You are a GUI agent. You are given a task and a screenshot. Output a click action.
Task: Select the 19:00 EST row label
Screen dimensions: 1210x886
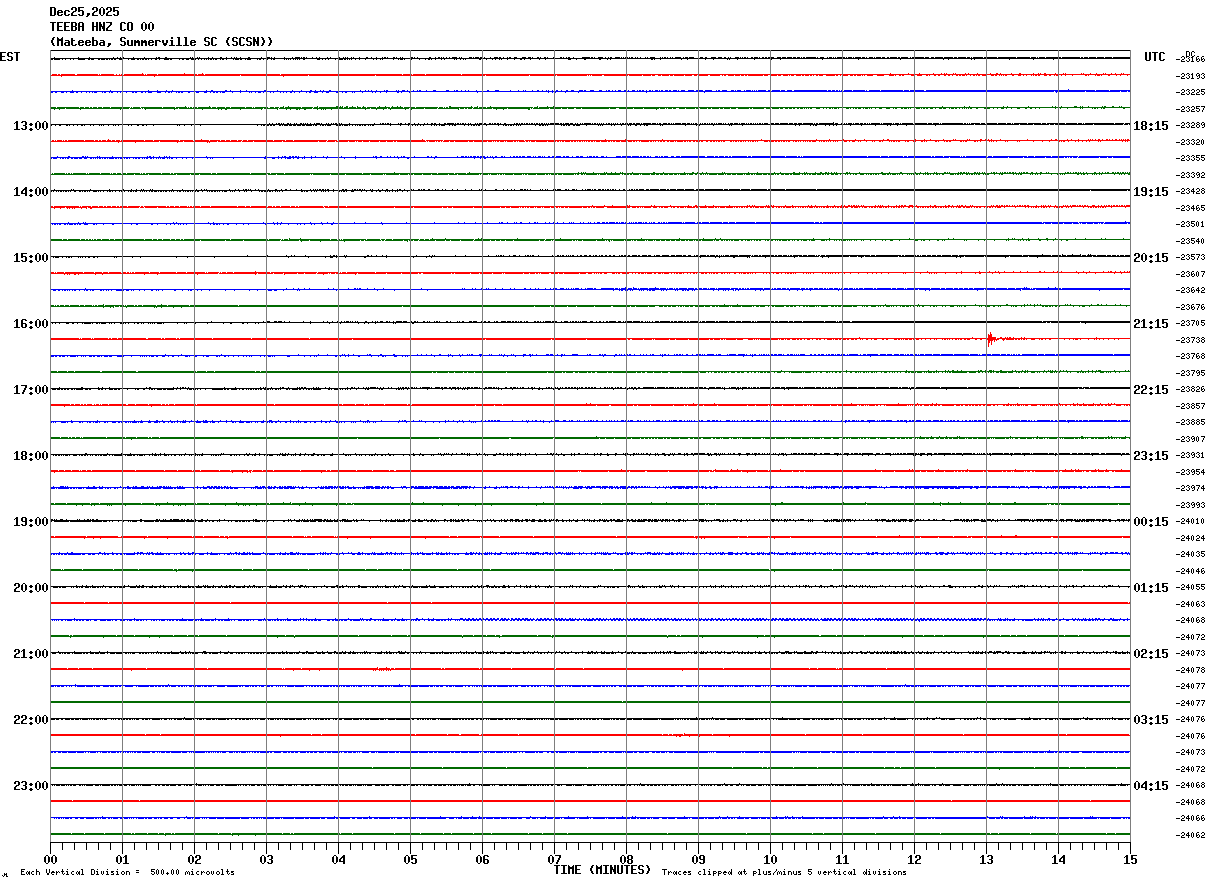pos(31,522)
